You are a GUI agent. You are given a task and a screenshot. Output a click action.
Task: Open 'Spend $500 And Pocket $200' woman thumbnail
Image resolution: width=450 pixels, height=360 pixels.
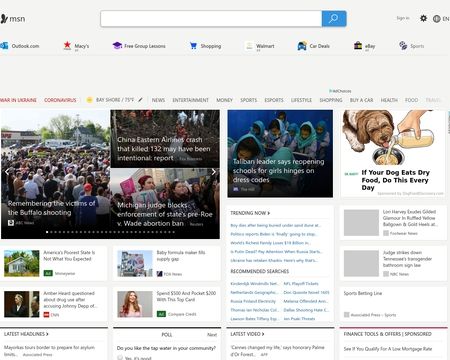[135, 304]
